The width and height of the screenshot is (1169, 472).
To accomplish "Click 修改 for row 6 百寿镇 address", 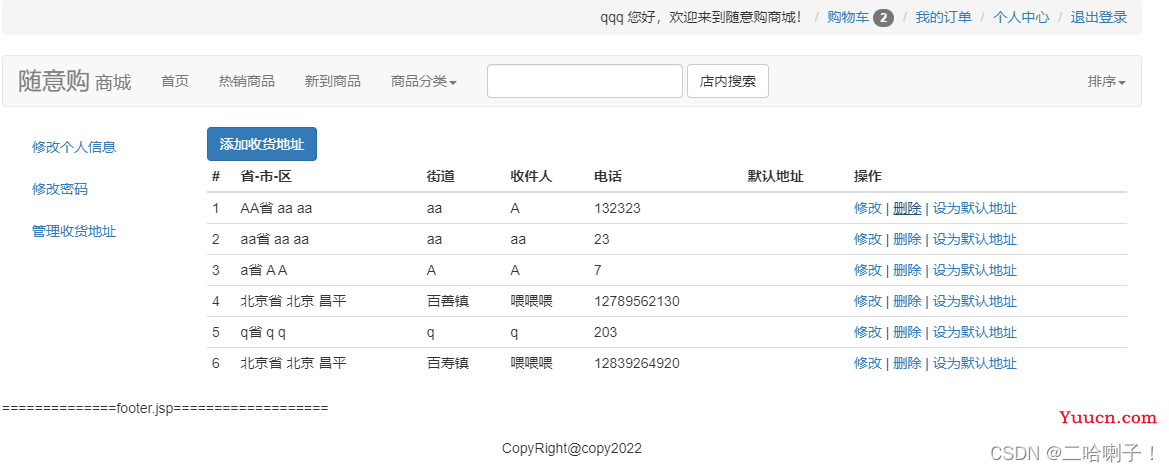I will click(868, 363).
